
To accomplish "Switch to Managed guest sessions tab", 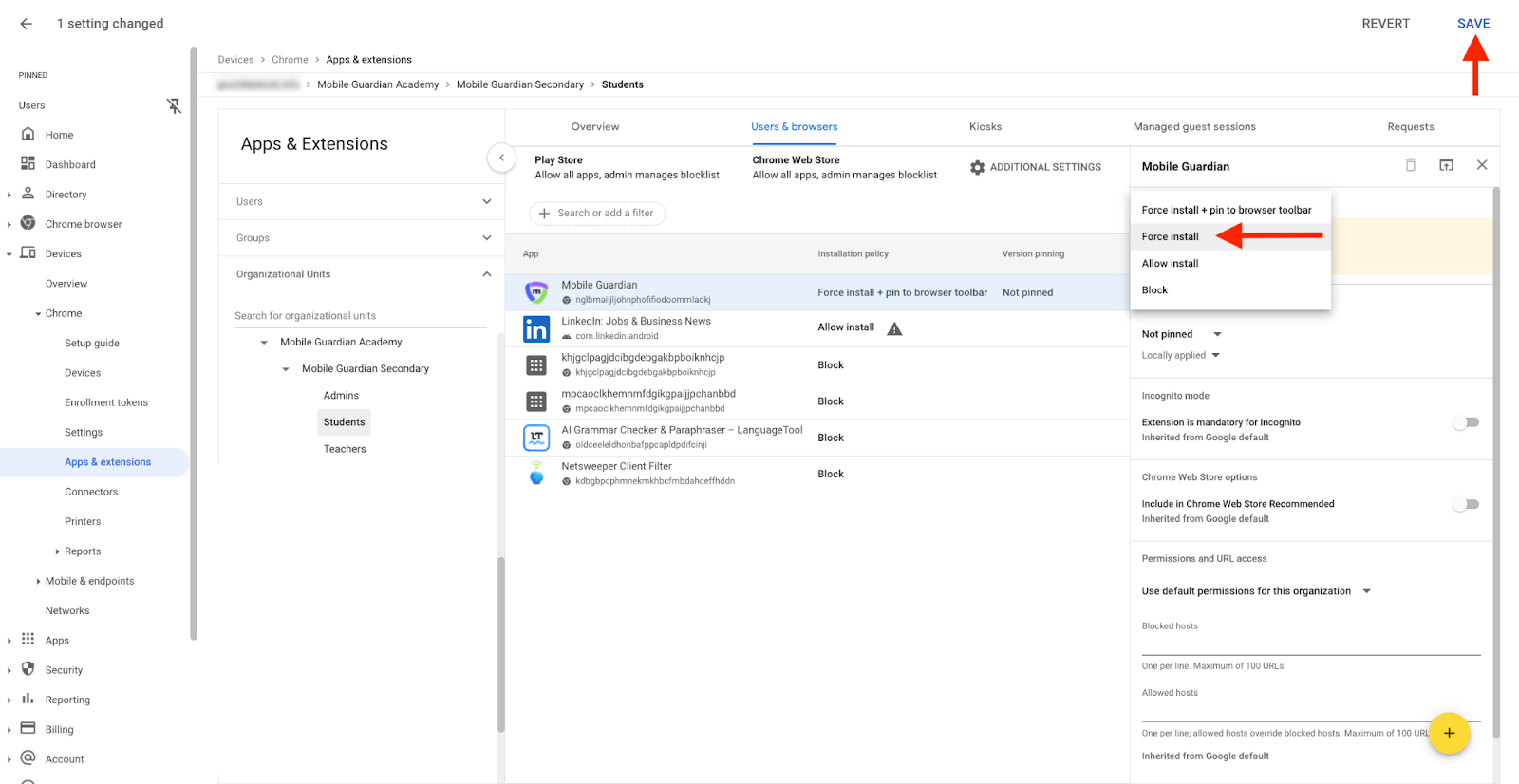I will coord(1194,127).
